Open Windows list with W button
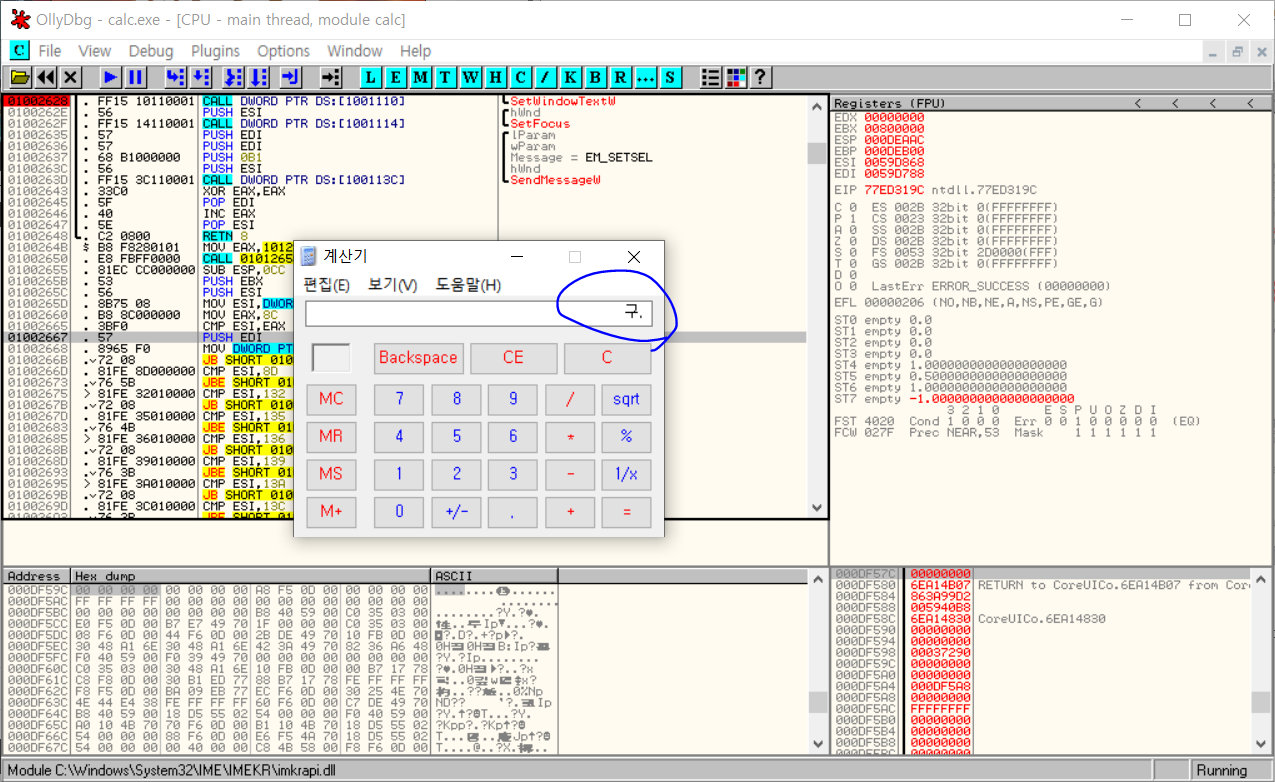 tap(471, 77)
